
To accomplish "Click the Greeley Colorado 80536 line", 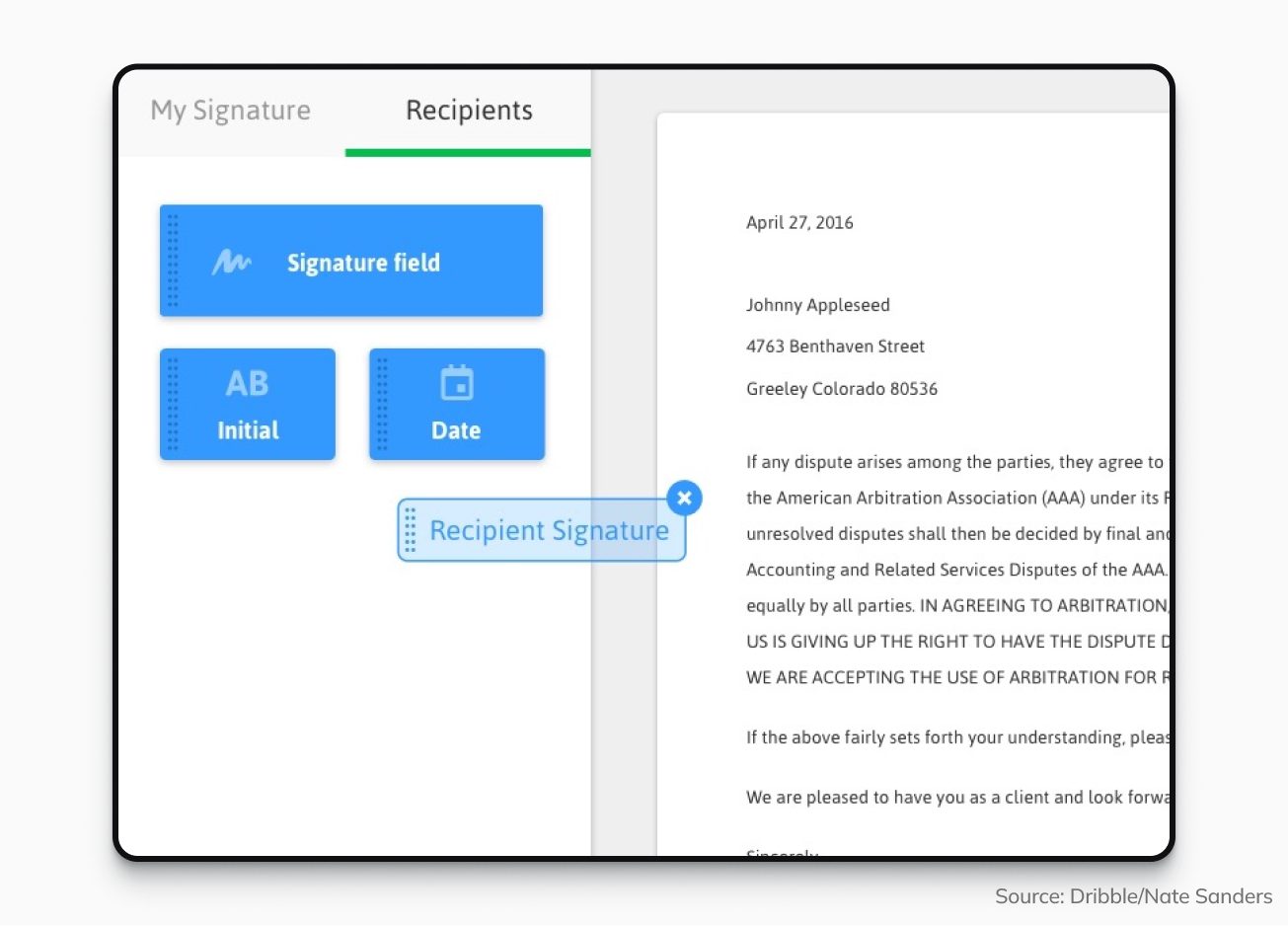I will click(841, 389).
